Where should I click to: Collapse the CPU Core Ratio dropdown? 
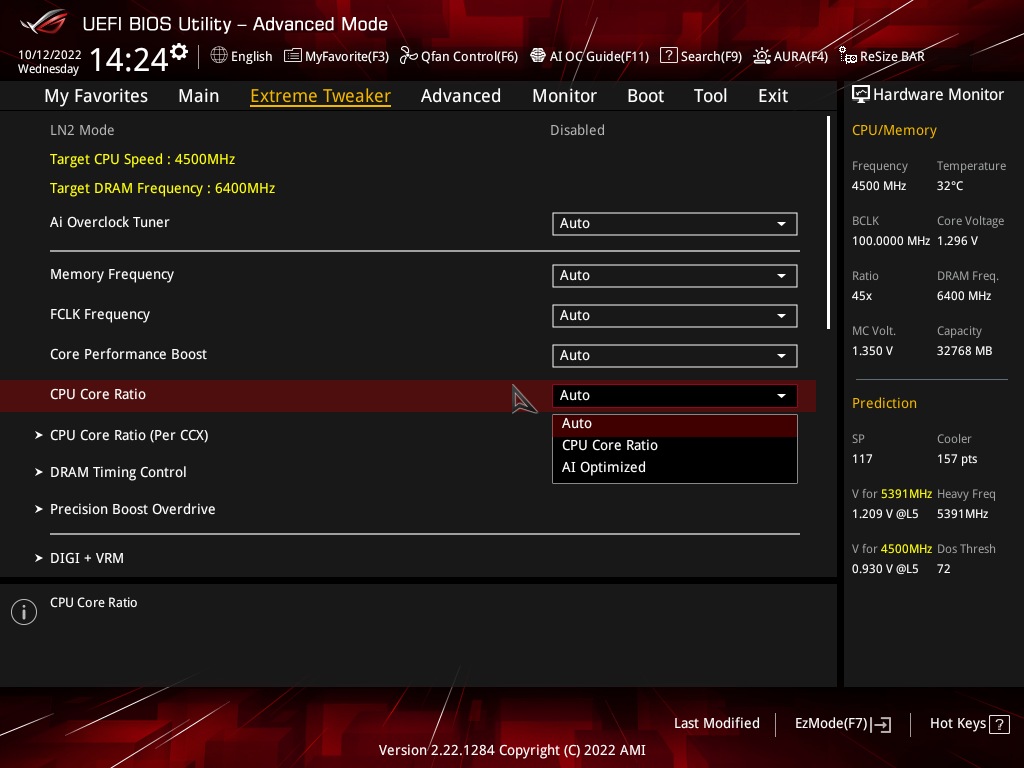click(x=675, y=396)
